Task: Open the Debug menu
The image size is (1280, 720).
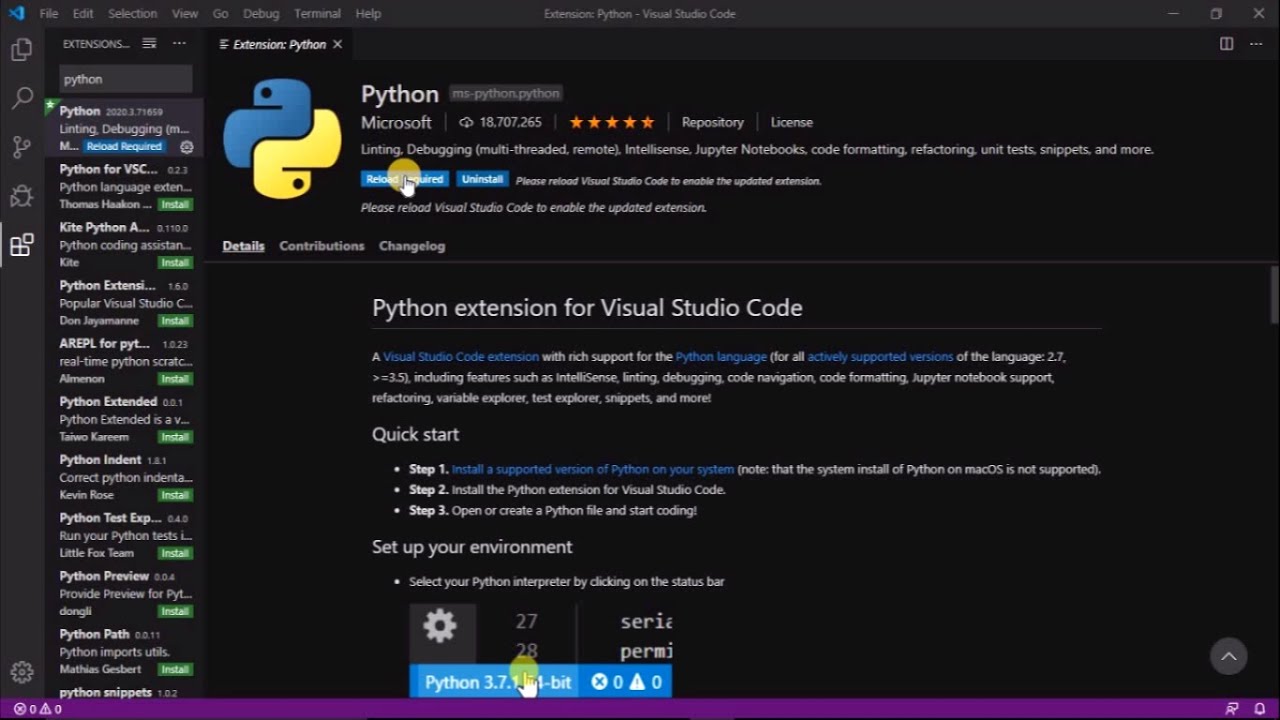Action: pyautogui.click(x=261, y=14)
